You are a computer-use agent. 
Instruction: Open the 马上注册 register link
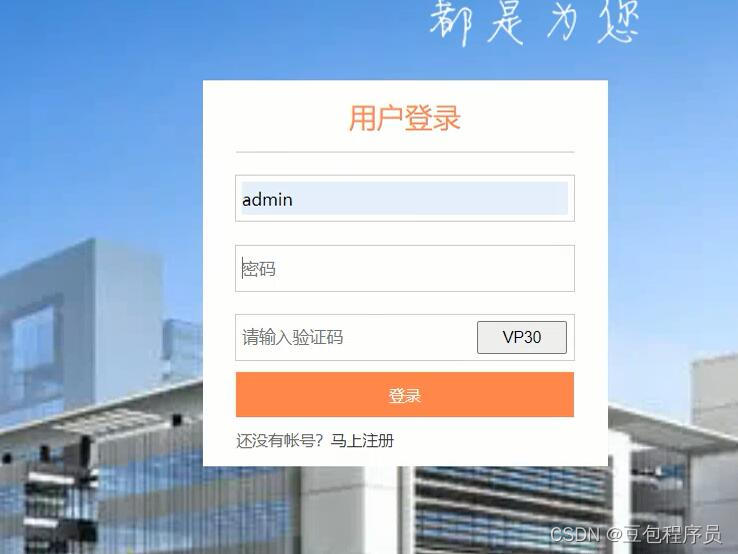click(362, 441)
